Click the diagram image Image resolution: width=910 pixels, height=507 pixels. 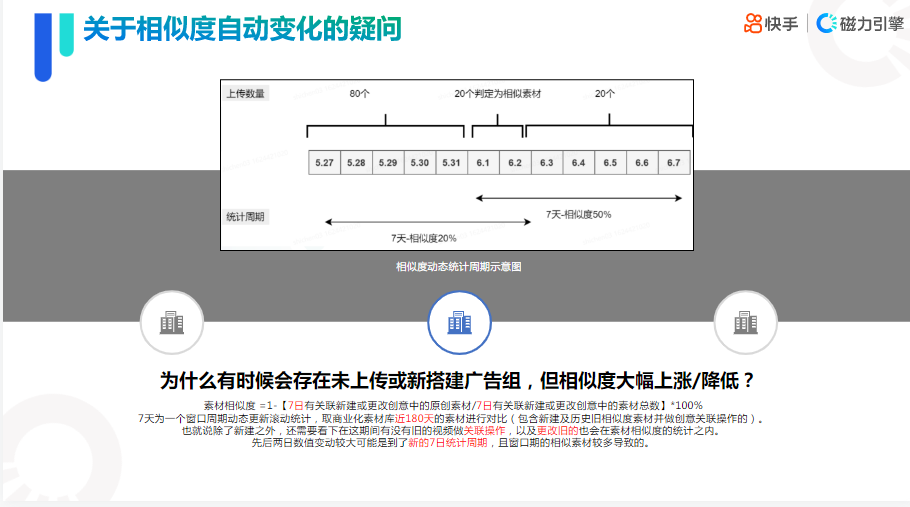[x=457, y=165]
